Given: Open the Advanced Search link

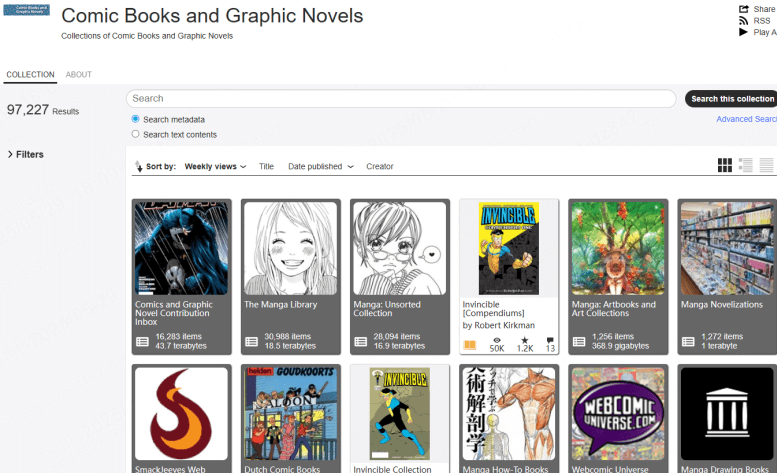Looking at the screenshot, I should (x=746, y=119).
